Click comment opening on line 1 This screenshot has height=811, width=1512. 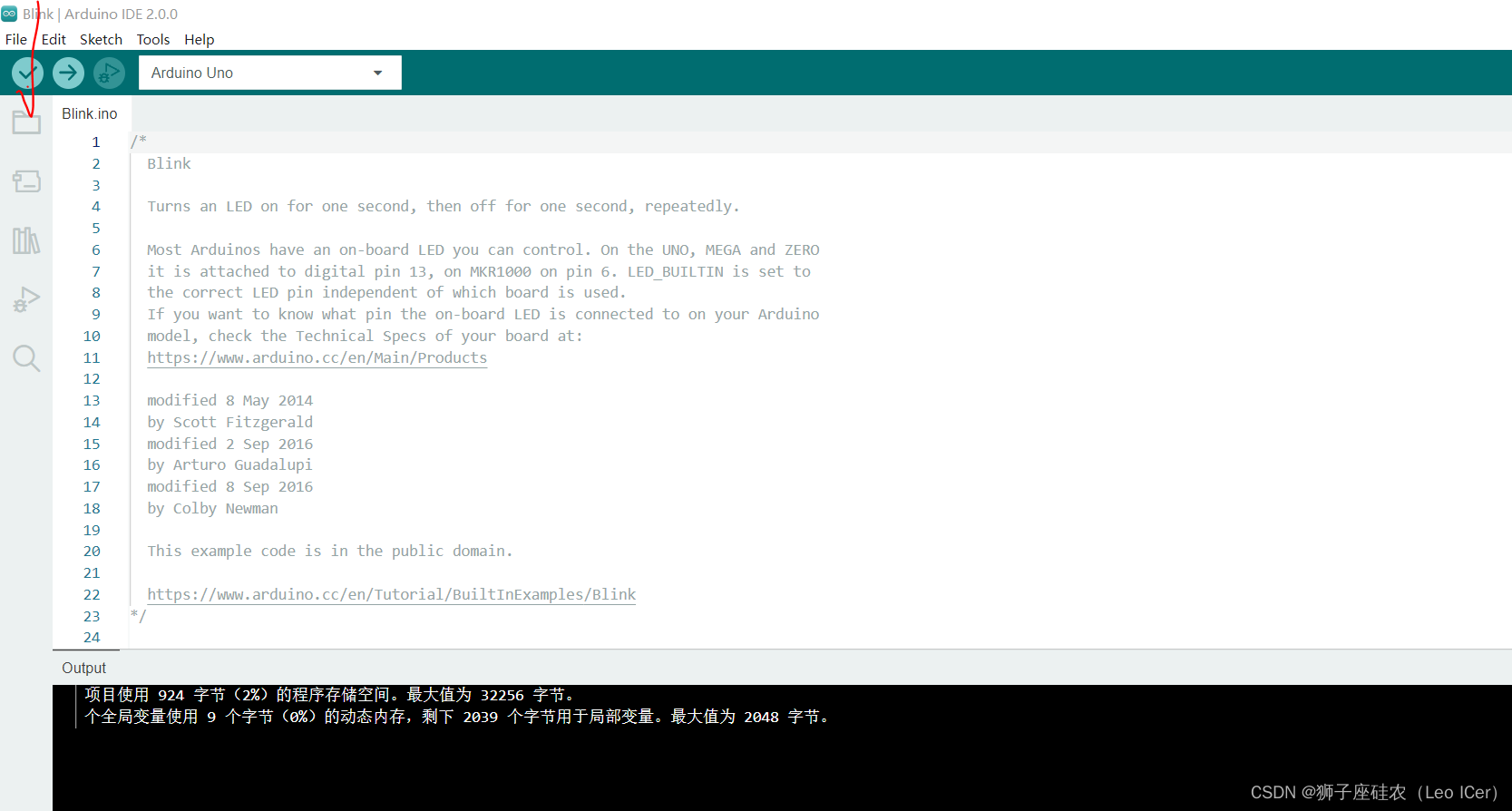pos(138,141)
